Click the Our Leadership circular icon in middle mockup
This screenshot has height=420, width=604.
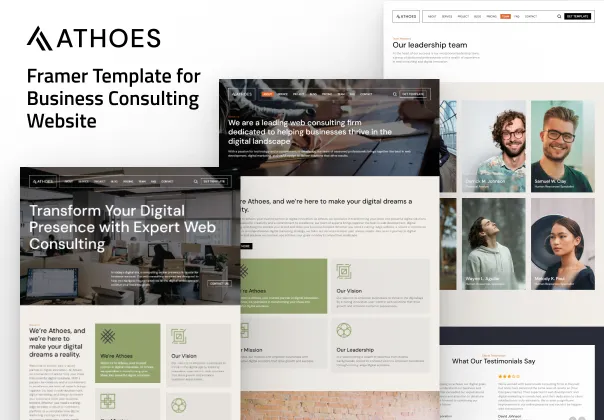tap(343, 330)
